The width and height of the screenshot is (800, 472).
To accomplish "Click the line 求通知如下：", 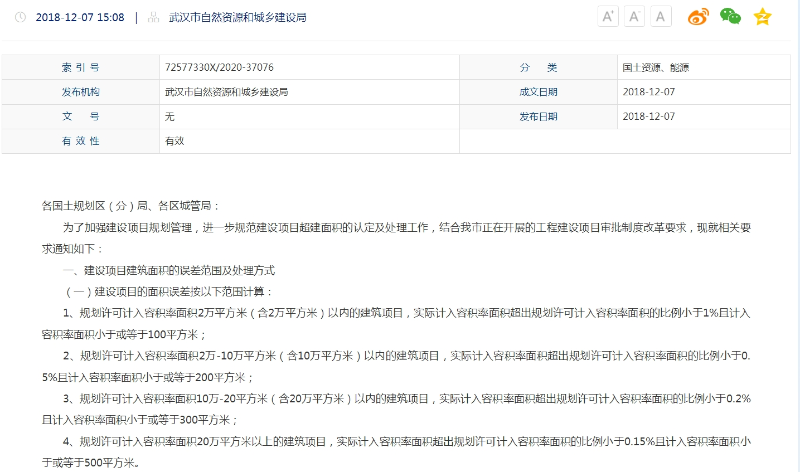I will 72,249.
